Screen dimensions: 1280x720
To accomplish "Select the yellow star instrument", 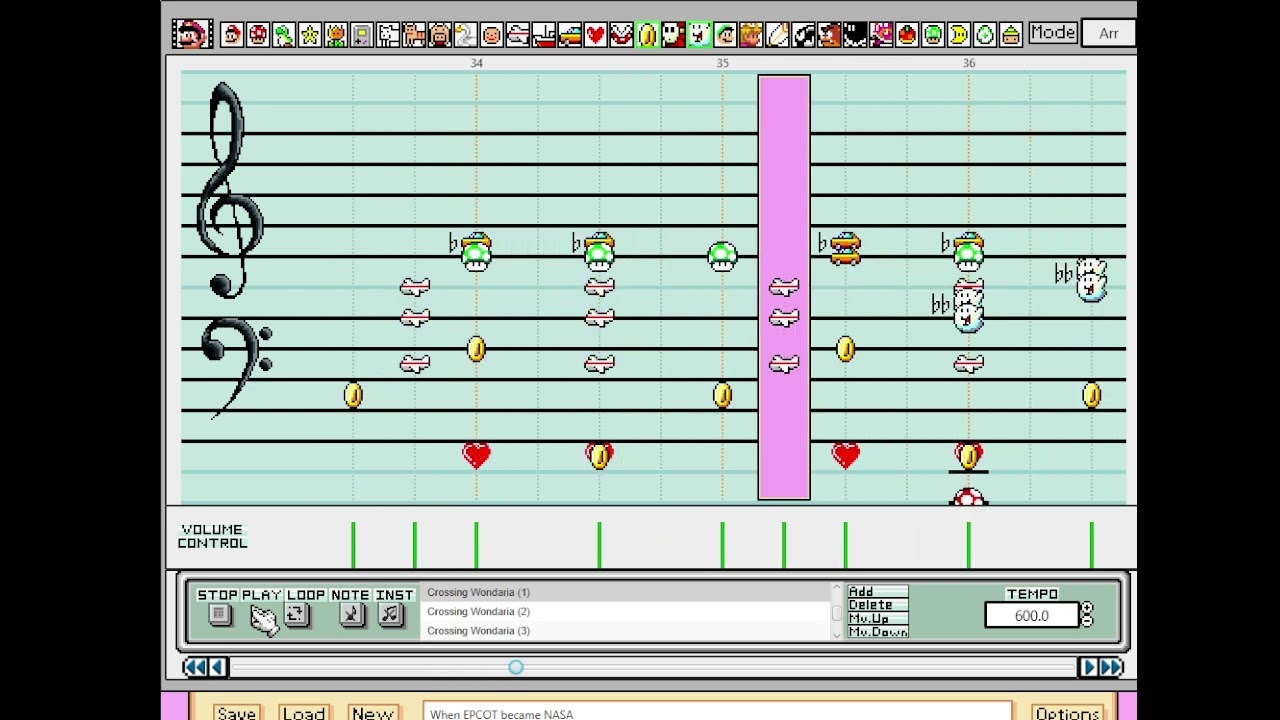I will click(310, 35).
